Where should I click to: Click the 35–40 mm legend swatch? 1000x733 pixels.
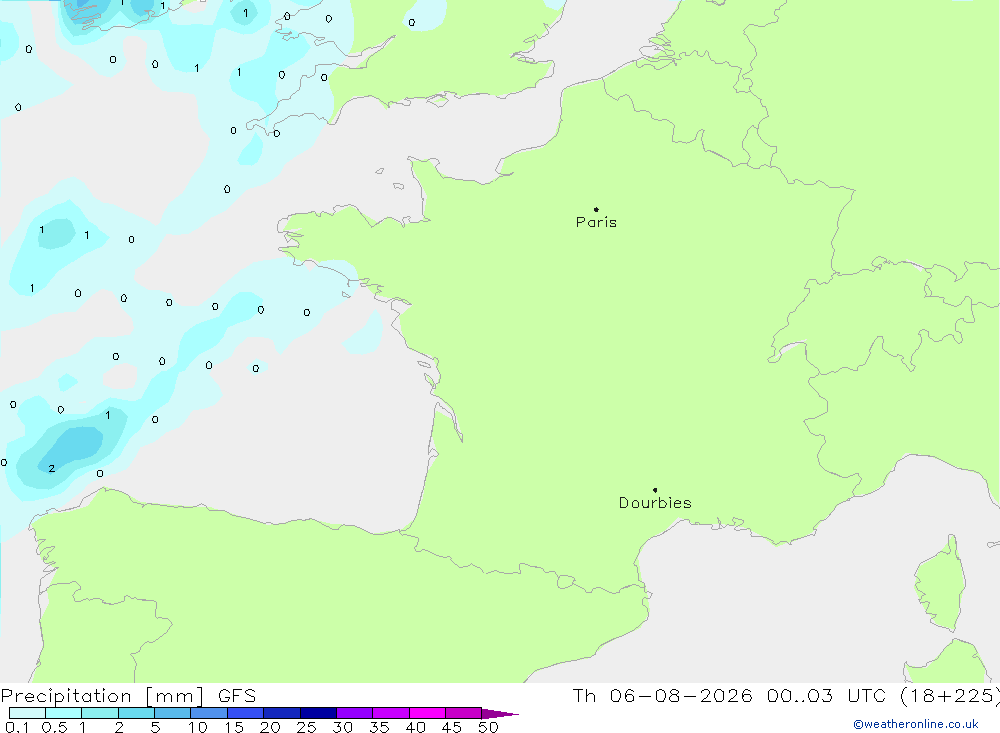[390, 713]
